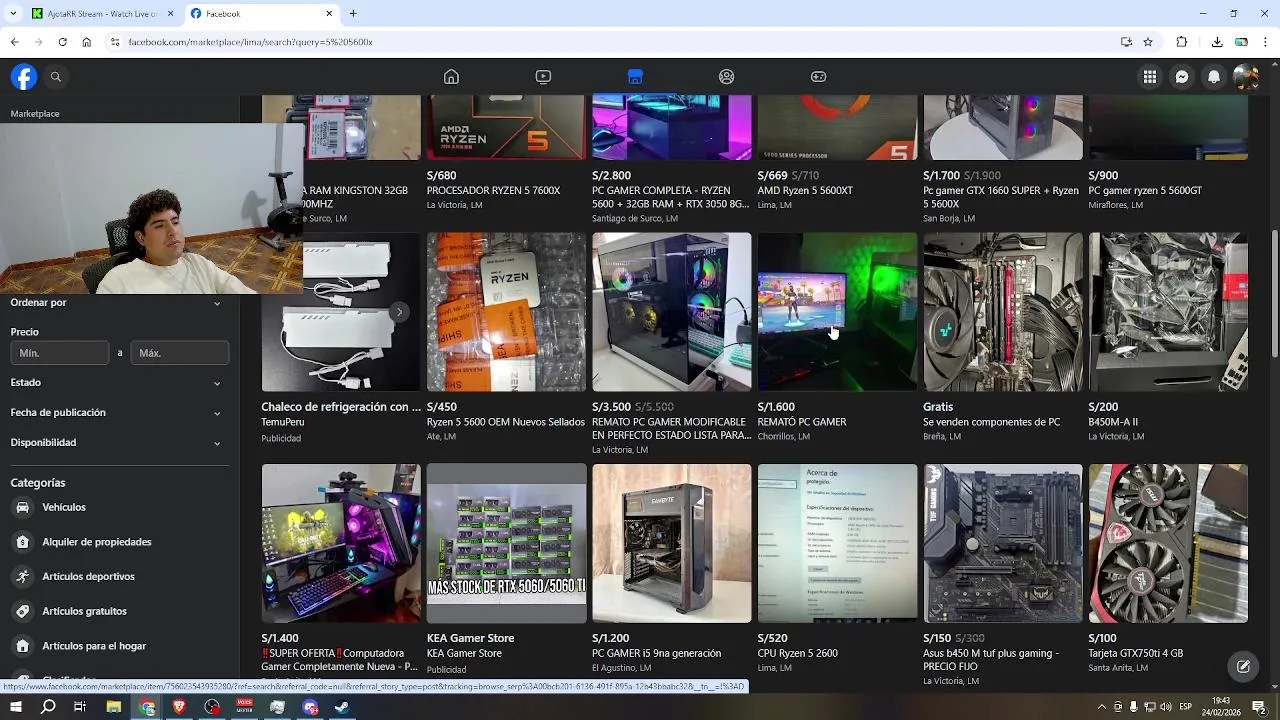Open REMATO PC GAMER S/1.600 listing
The width and height of the screenshot is (1280, 720).
[x=837, y=335]
